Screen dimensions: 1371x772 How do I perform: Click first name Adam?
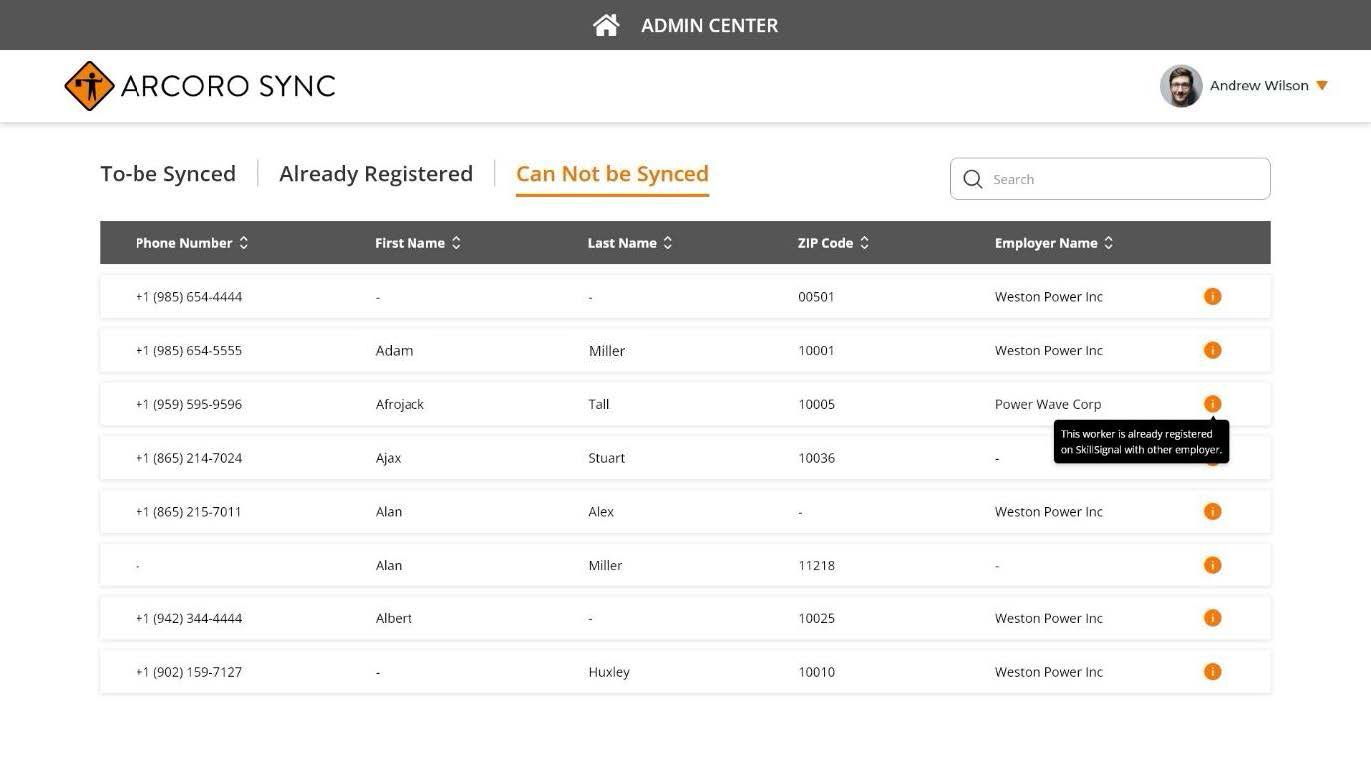click(x=394, y=351)
